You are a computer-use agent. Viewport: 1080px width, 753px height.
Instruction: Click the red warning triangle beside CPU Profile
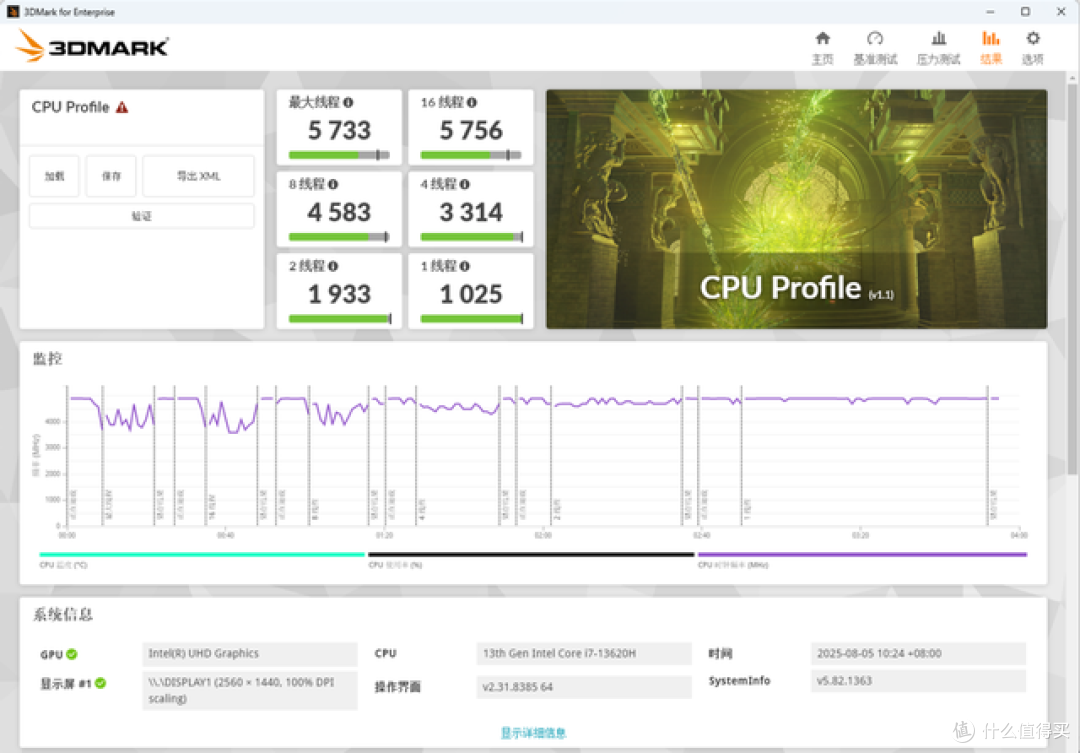[x=122, y=107]
